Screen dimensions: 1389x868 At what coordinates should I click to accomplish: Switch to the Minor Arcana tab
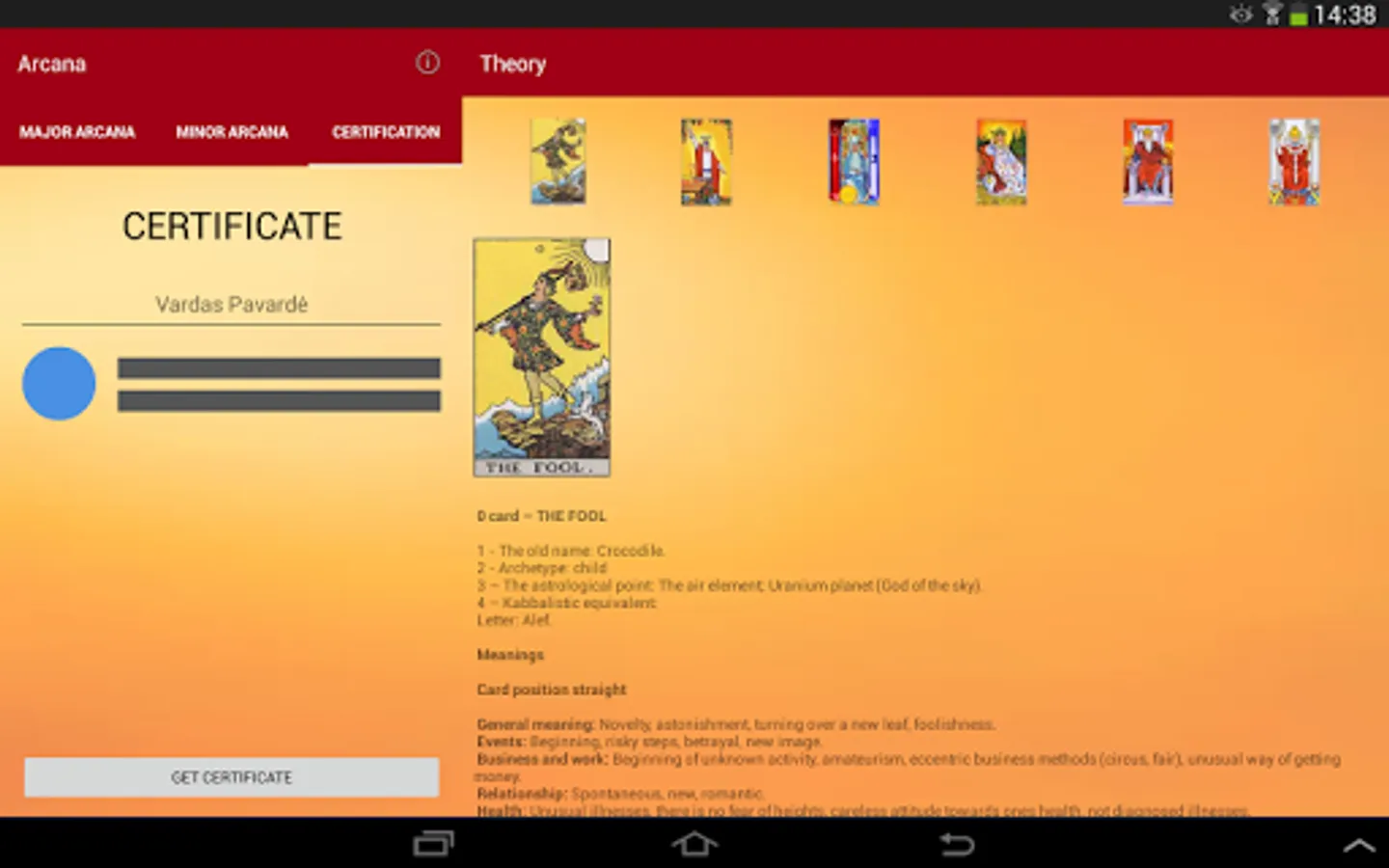click(x=231, y=132)
